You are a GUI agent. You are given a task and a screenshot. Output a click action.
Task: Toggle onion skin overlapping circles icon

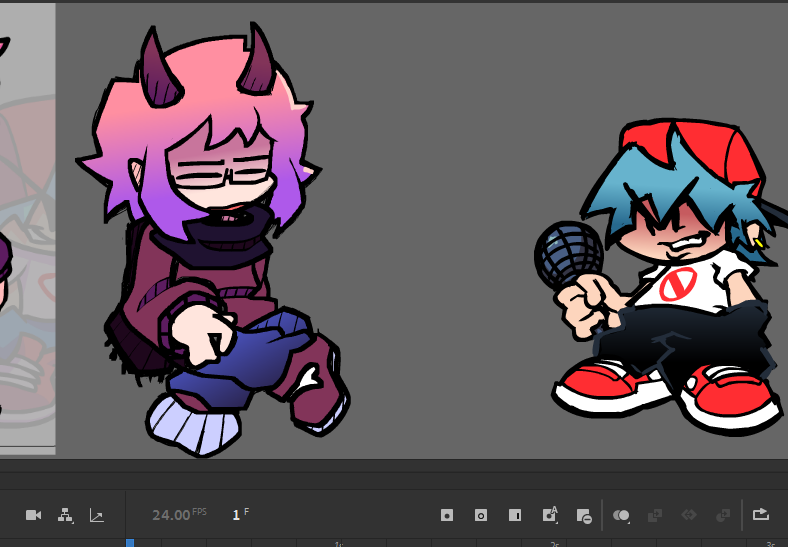tap(621, 515)
